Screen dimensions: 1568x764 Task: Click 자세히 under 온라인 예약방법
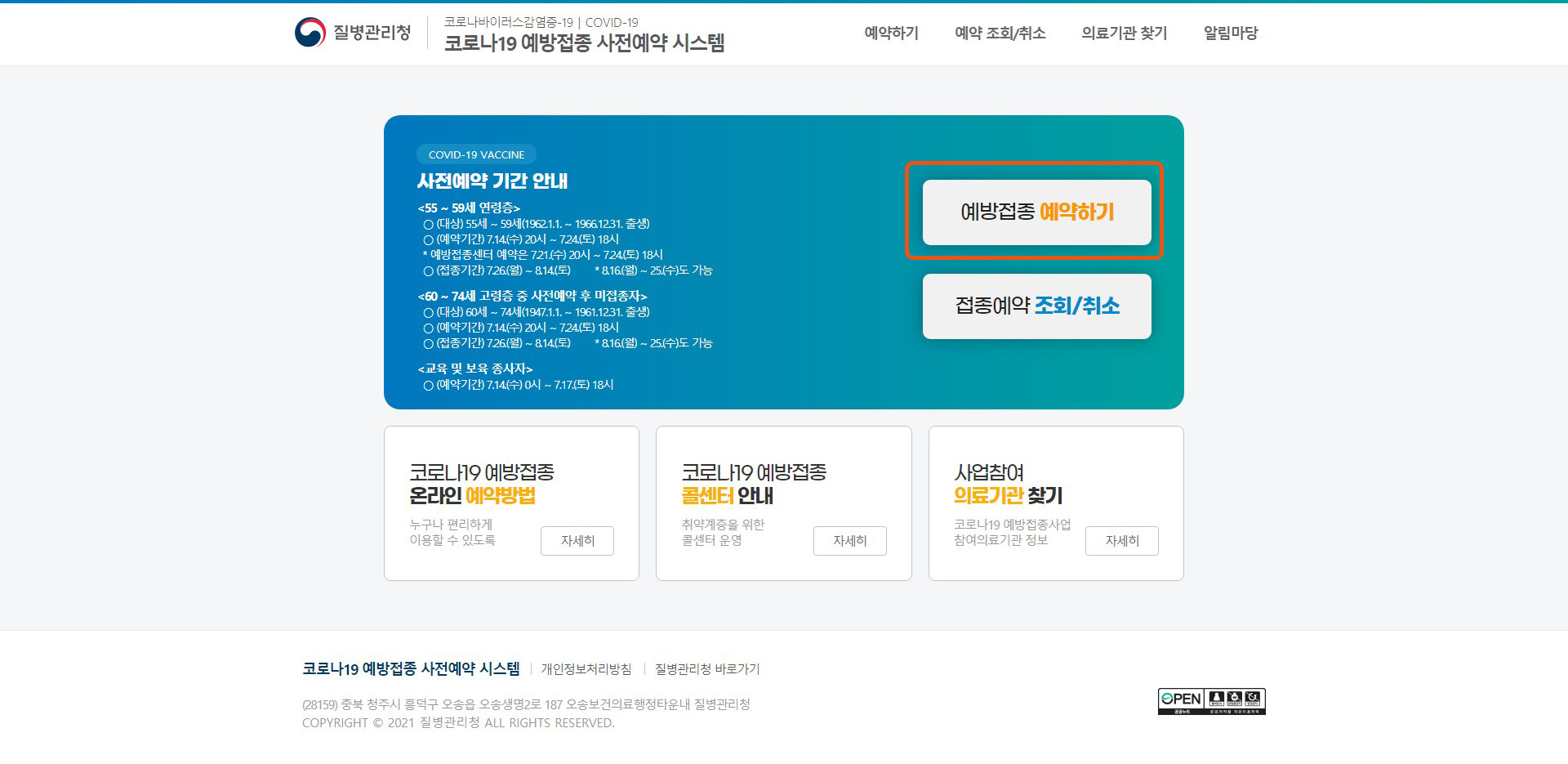(x=577, y=541)
